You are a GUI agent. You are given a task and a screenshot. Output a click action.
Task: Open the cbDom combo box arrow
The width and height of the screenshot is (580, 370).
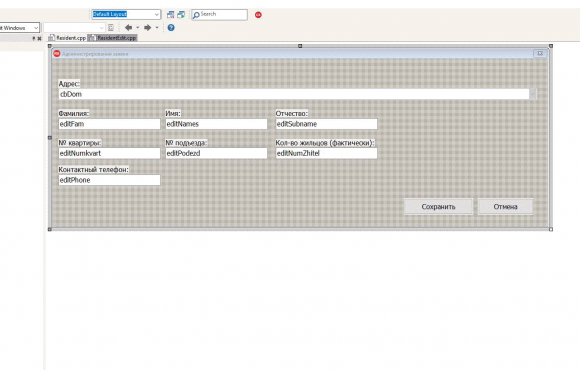tap(533, 94)
